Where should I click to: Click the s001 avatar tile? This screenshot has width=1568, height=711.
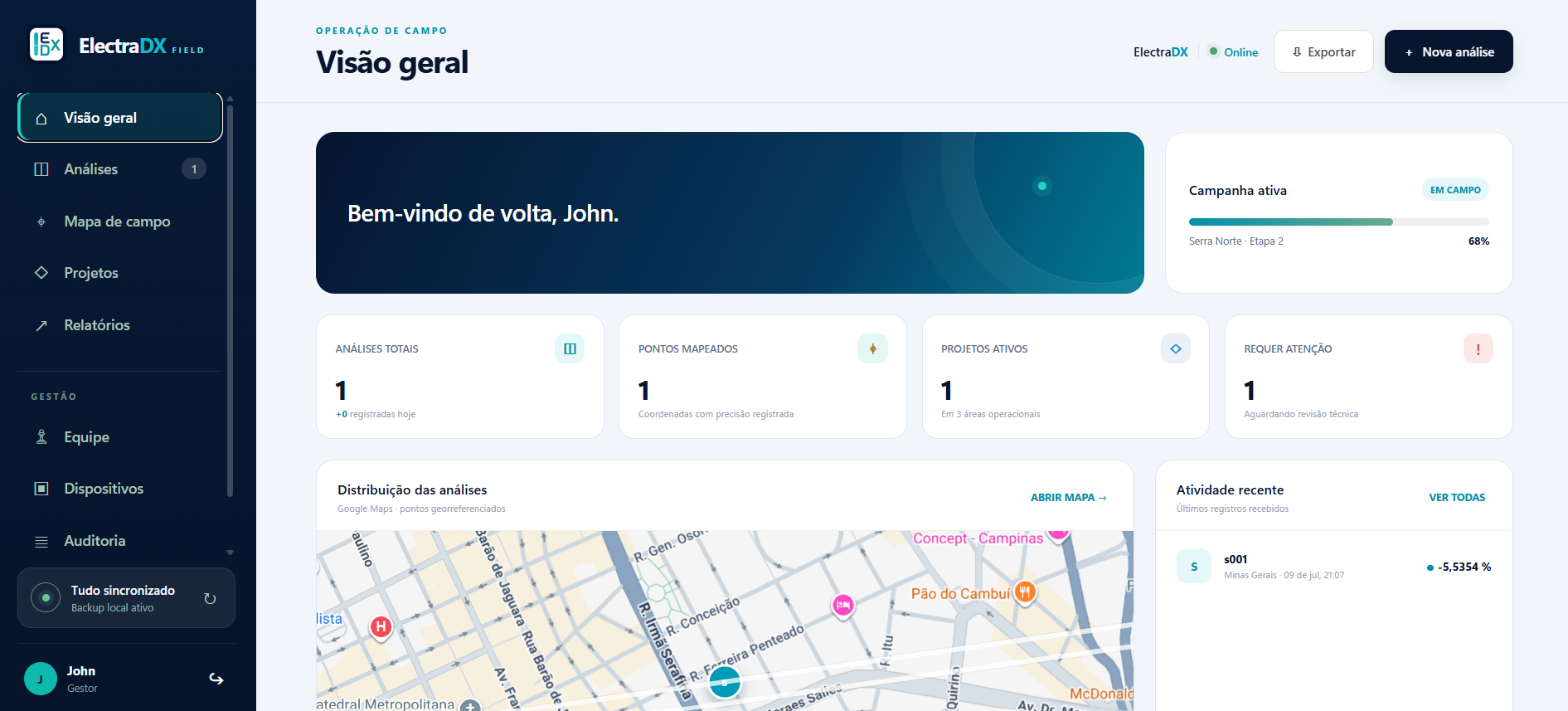(x=1194, y=567)
